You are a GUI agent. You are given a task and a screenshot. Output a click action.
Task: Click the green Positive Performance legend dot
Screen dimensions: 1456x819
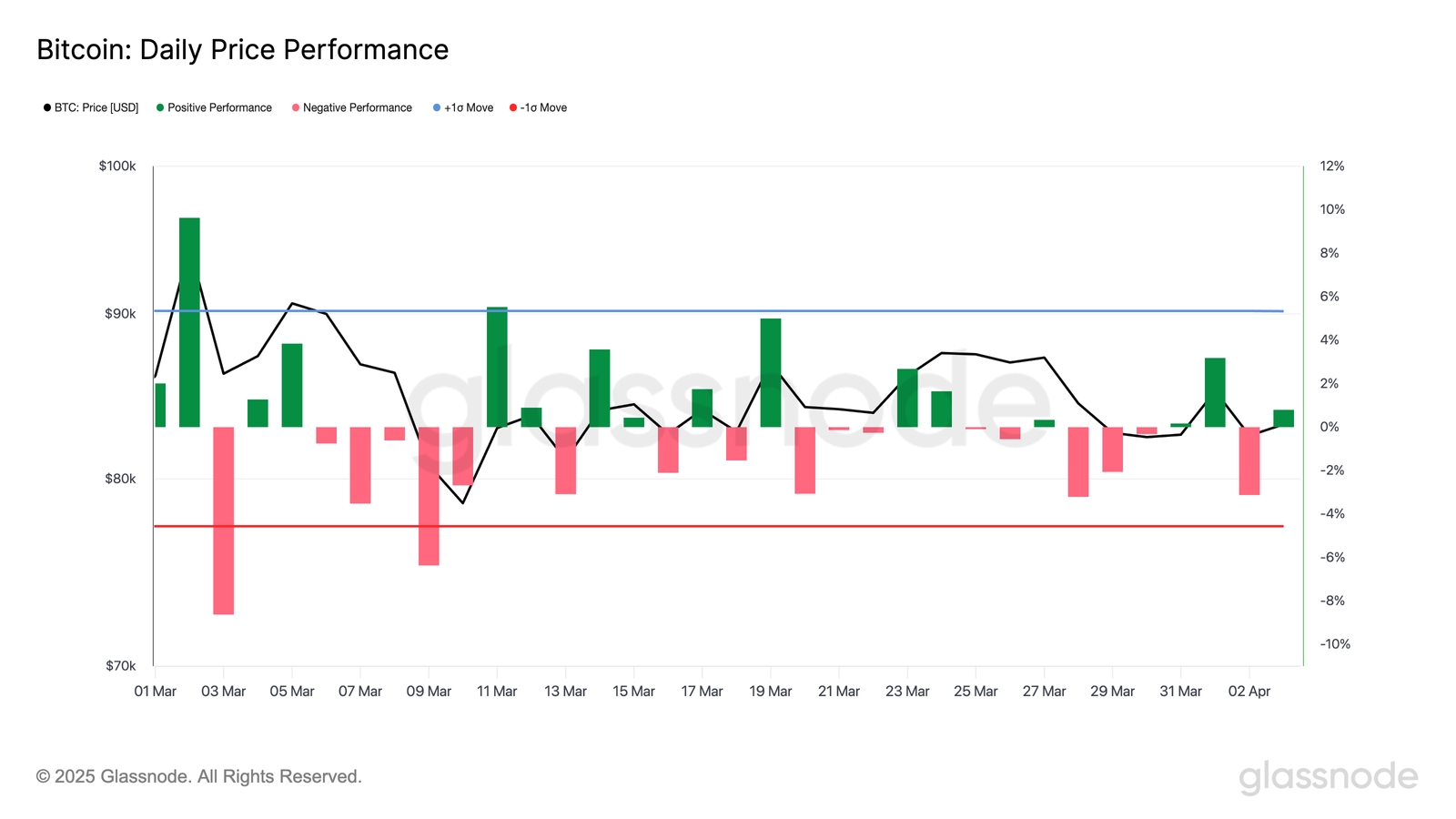point(160,107)
